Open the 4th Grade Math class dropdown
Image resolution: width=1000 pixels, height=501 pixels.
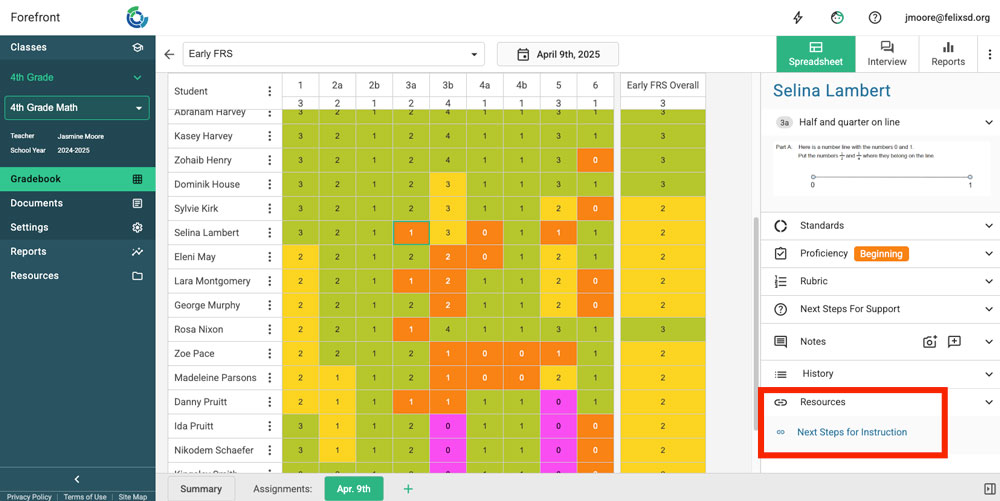(77, 108)
